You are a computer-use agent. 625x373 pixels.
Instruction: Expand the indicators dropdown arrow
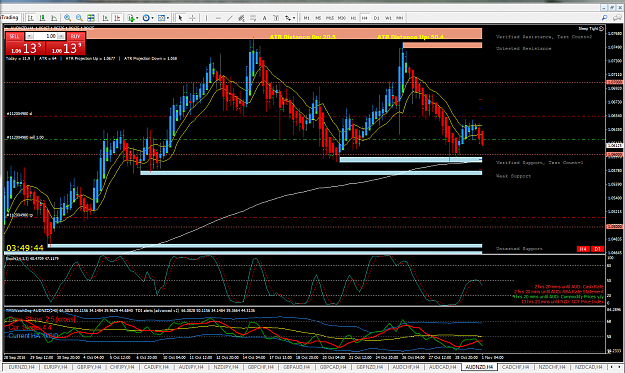(137, 18)
